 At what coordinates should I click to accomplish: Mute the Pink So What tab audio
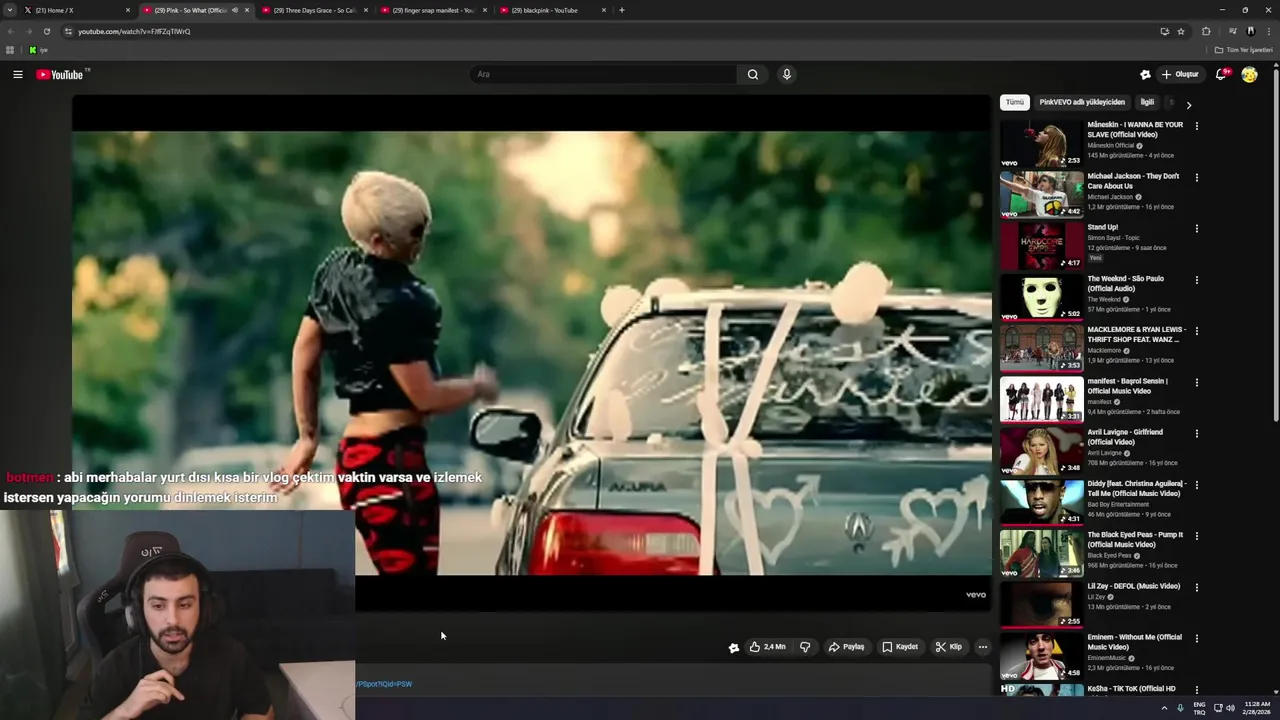tap(235, 10)
